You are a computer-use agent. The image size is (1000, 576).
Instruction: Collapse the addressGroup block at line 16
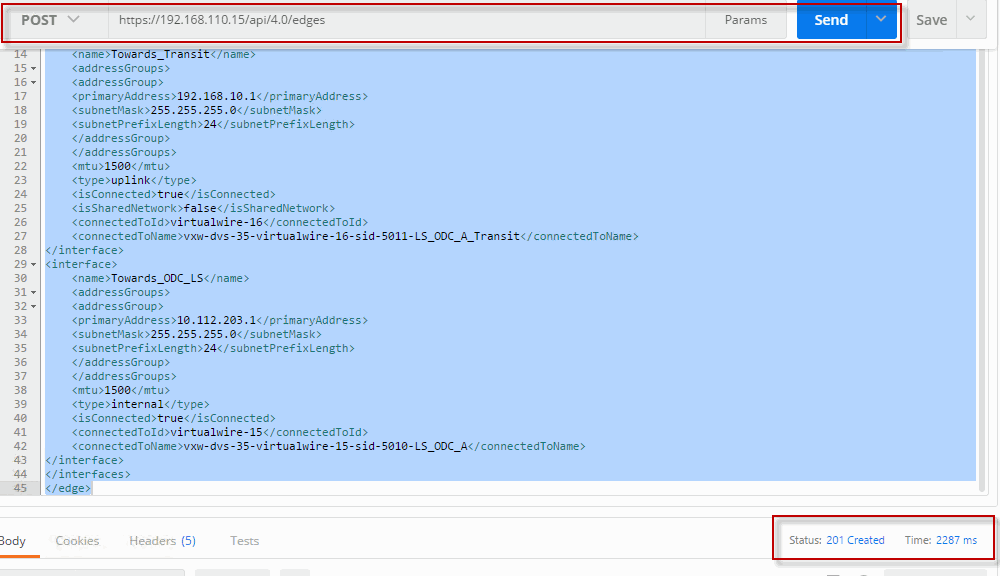pyautogui.click(x=36, y=83)
